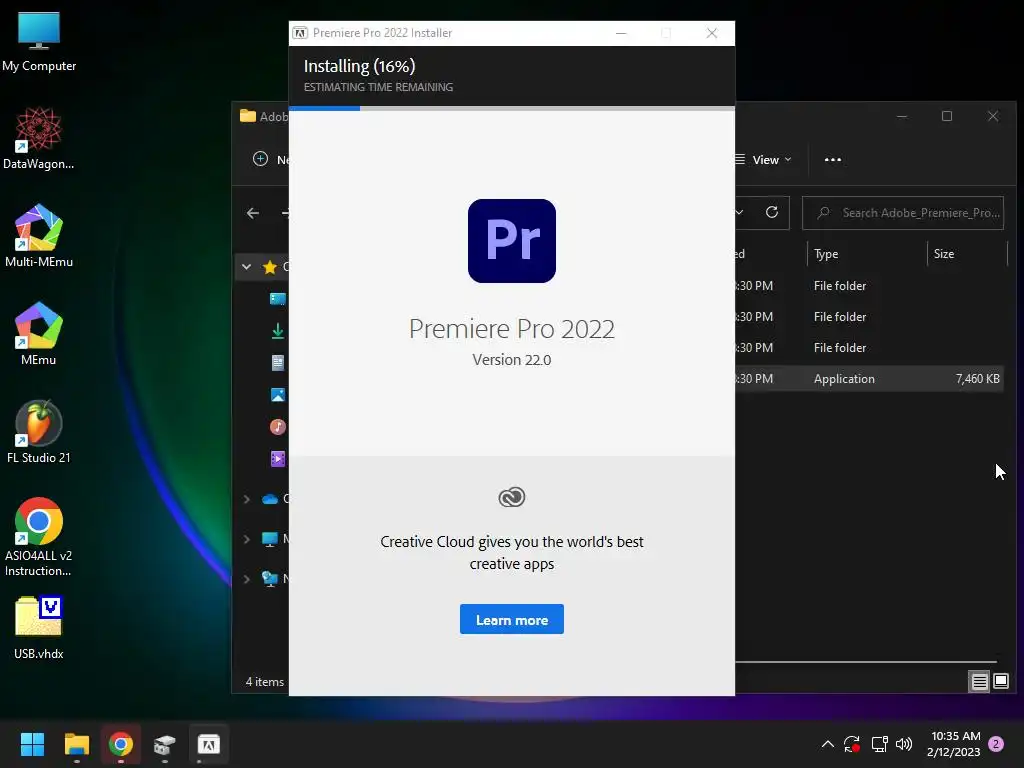Open File Explorer from taskbar
The width and height of the screenshot is (1024, 768).
click(x=76, y=744)
